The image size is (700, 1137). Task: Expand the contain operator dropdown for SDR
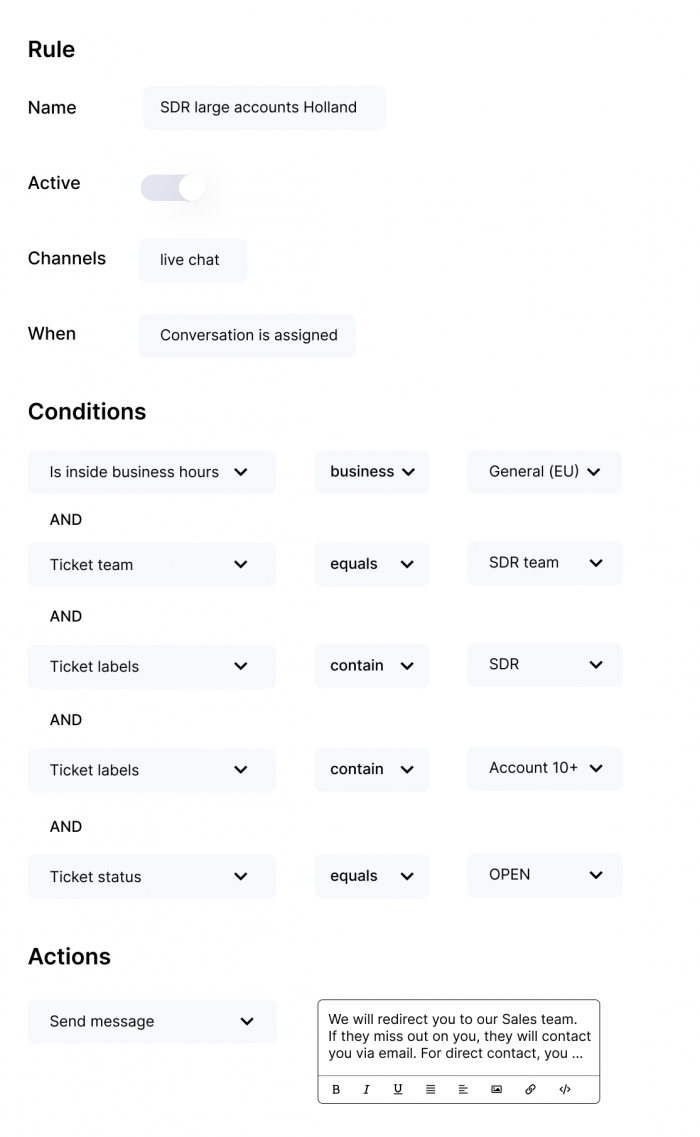pyautogui.click(x=371, y=665)
